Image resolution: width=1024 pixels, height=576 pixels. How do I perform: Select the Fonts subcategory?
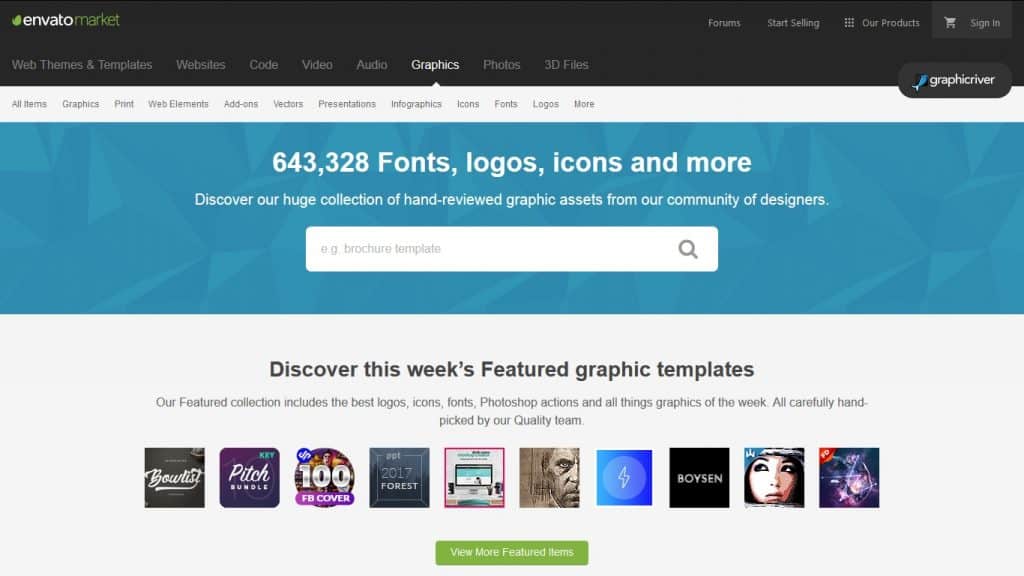[x=505, y=104]
